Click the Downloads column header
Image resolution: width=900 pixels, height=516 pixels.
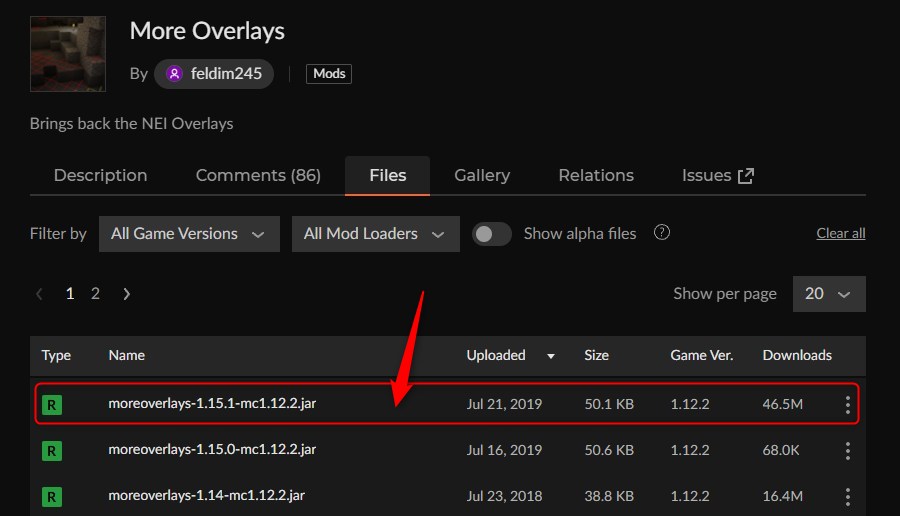pyautogui.click(x=797, y=355)
